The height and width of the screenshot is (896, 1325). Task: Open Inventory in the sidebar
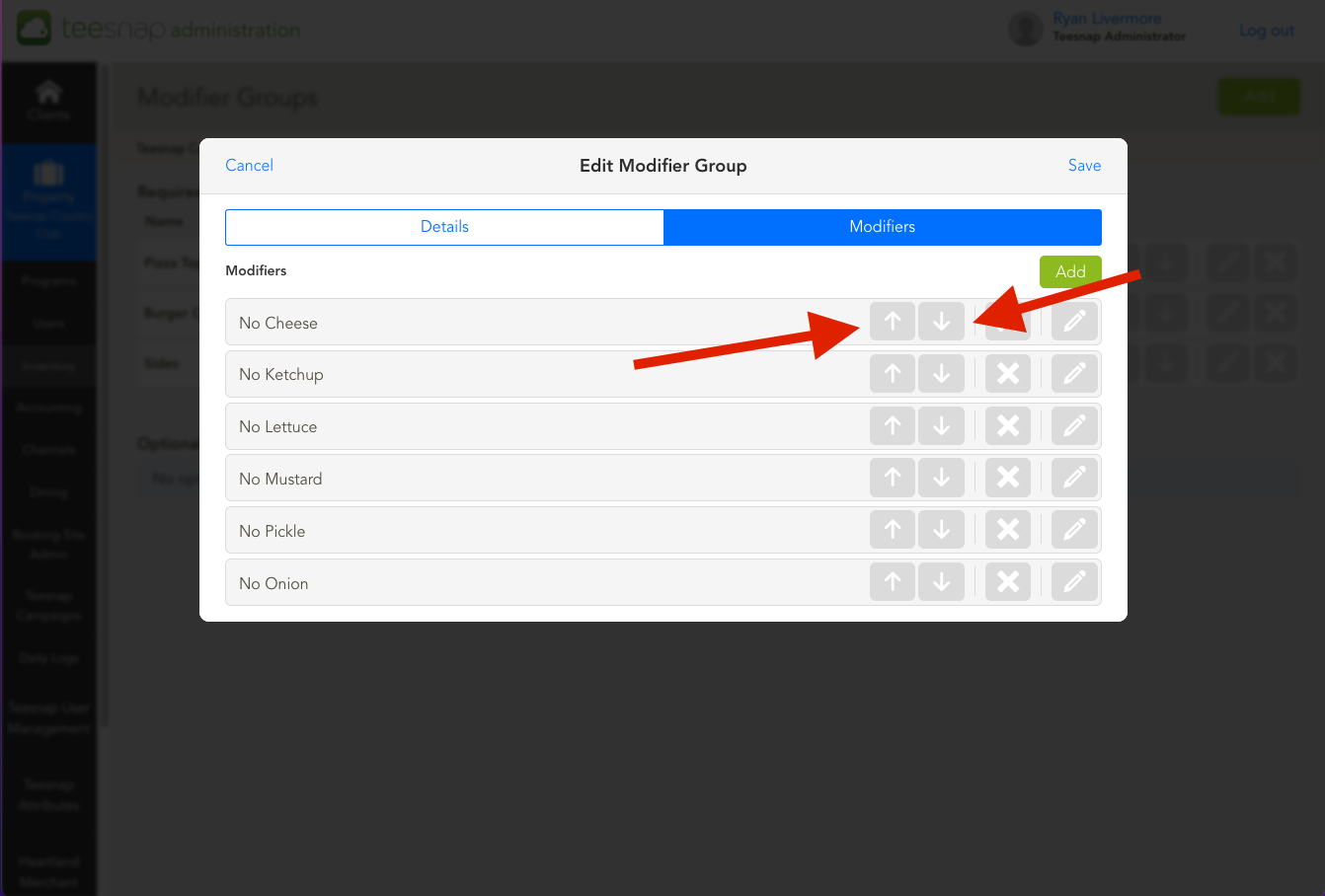tap(48, 365)
